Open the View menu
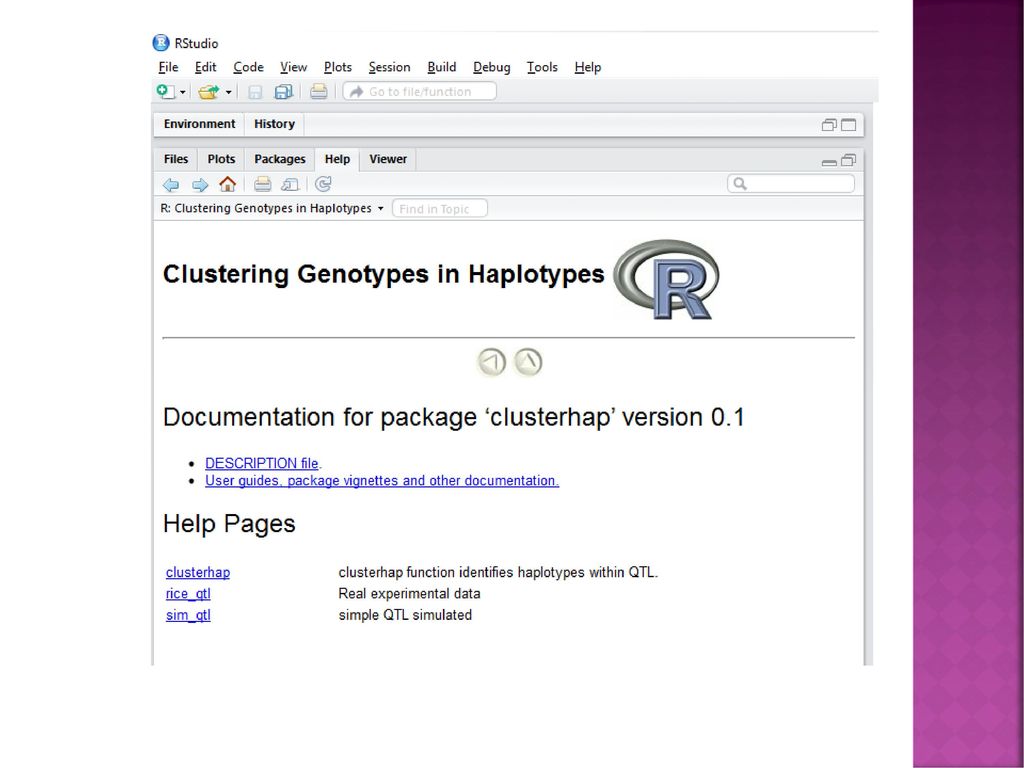 (x=294, y=67)
